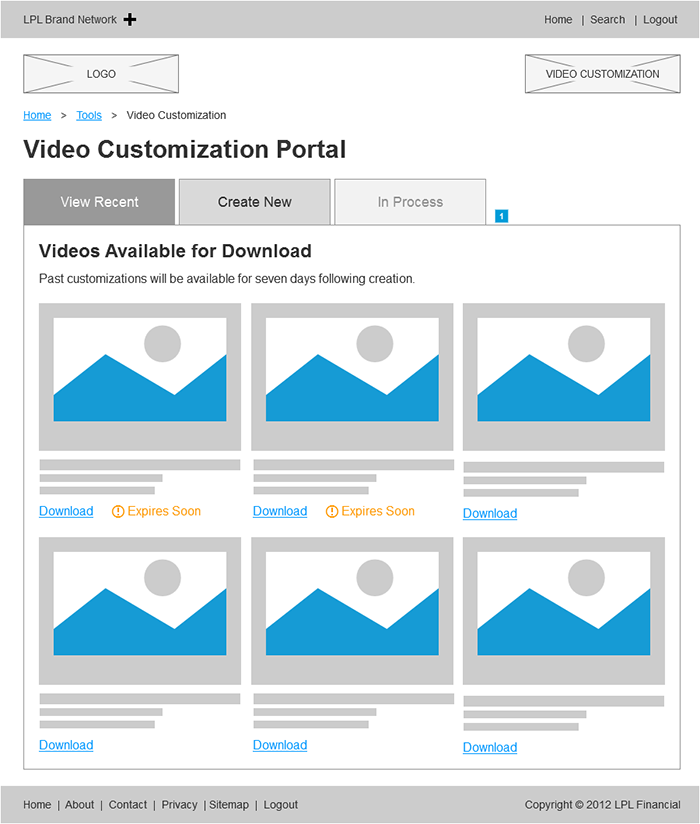Download the middle video in bottom row

click(280, 745)
